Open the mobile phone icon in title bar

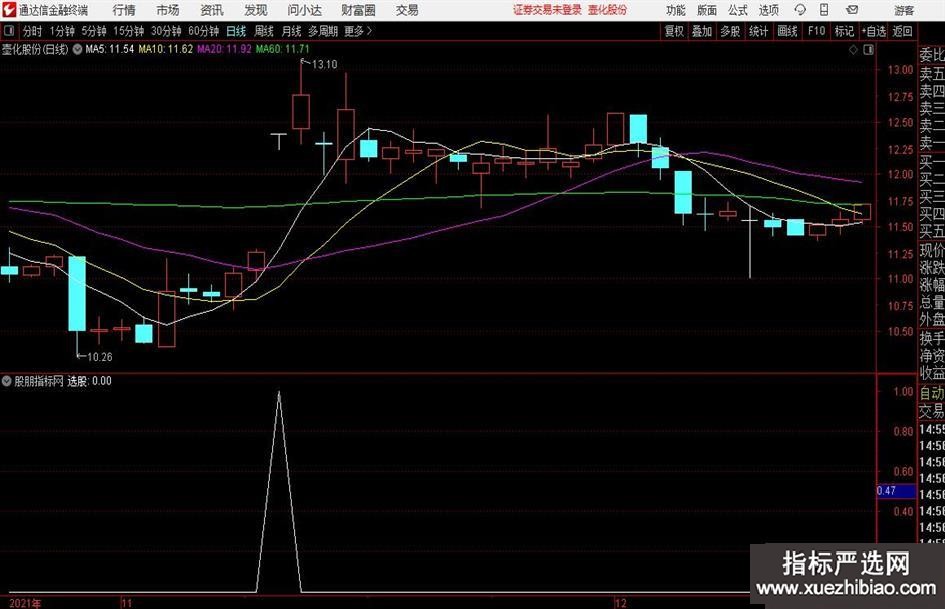pyautogui.click(x=824, y=10)
